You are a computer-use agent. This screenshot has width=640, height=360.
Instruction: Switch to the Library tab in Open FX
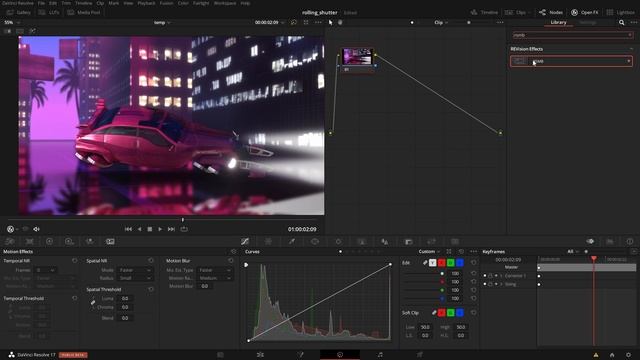tap(558, 22)
